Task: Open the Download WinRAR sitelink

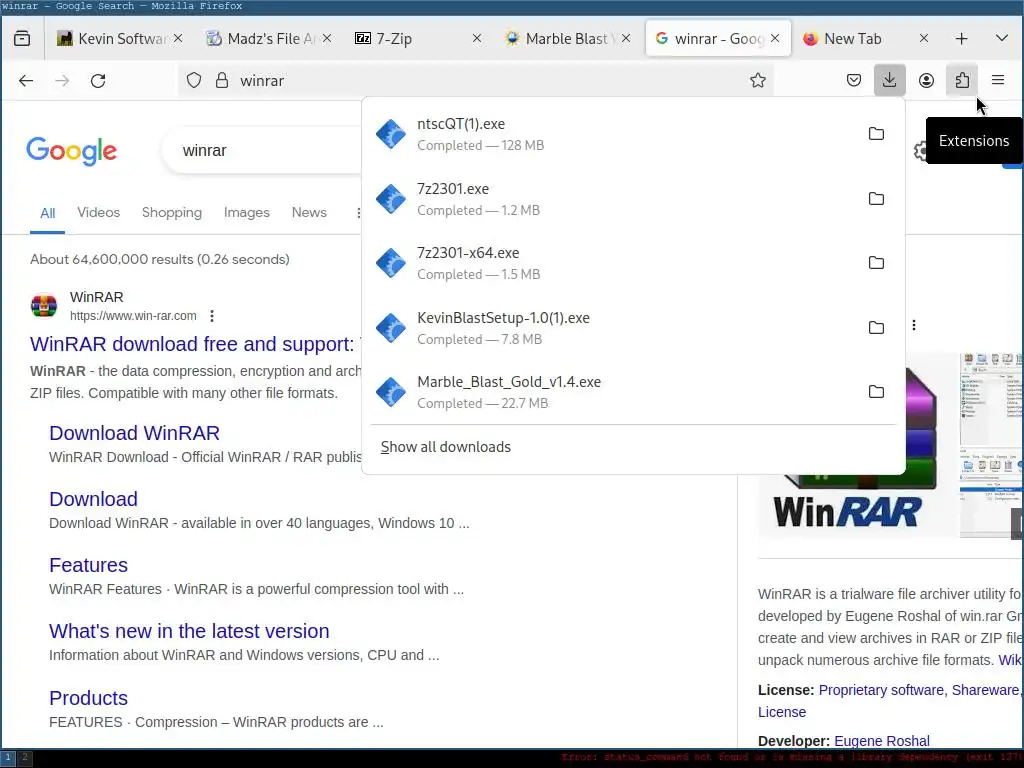Action: [135, 433]
